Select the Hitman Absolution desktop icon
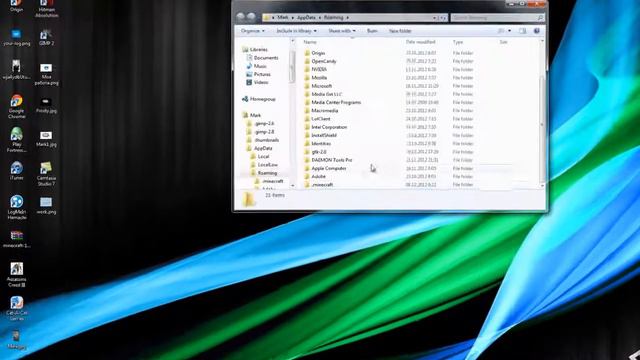Image resolution: width=640 pixels, height=360 pixels. [47, 8]
